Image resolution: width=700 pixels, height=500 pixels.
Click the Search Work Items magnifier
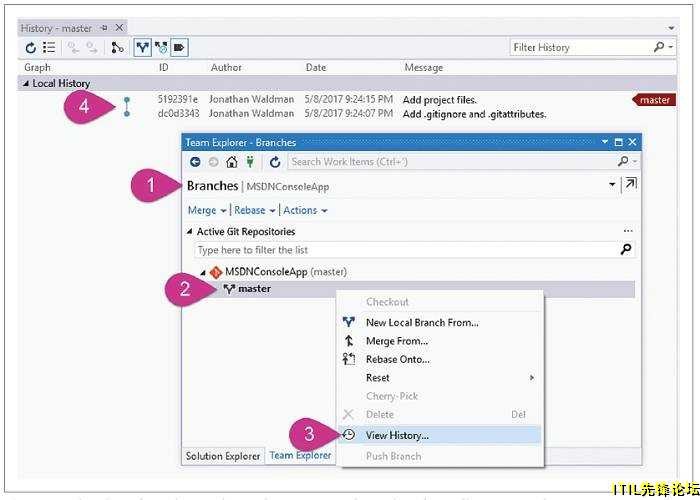[x=623, y=161]
